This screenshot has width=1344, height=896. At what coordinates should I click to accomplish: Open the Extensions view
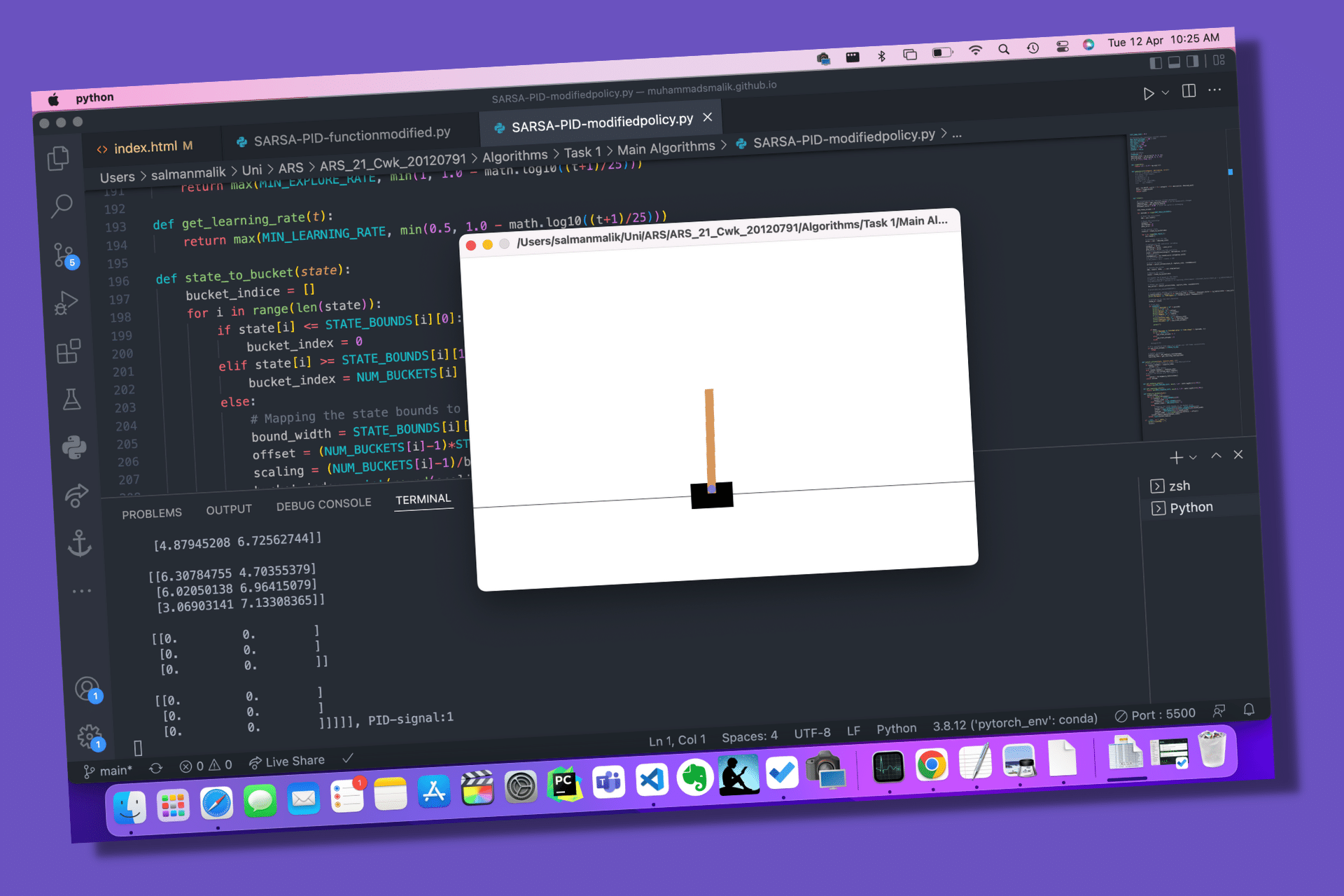pos(69,351)
